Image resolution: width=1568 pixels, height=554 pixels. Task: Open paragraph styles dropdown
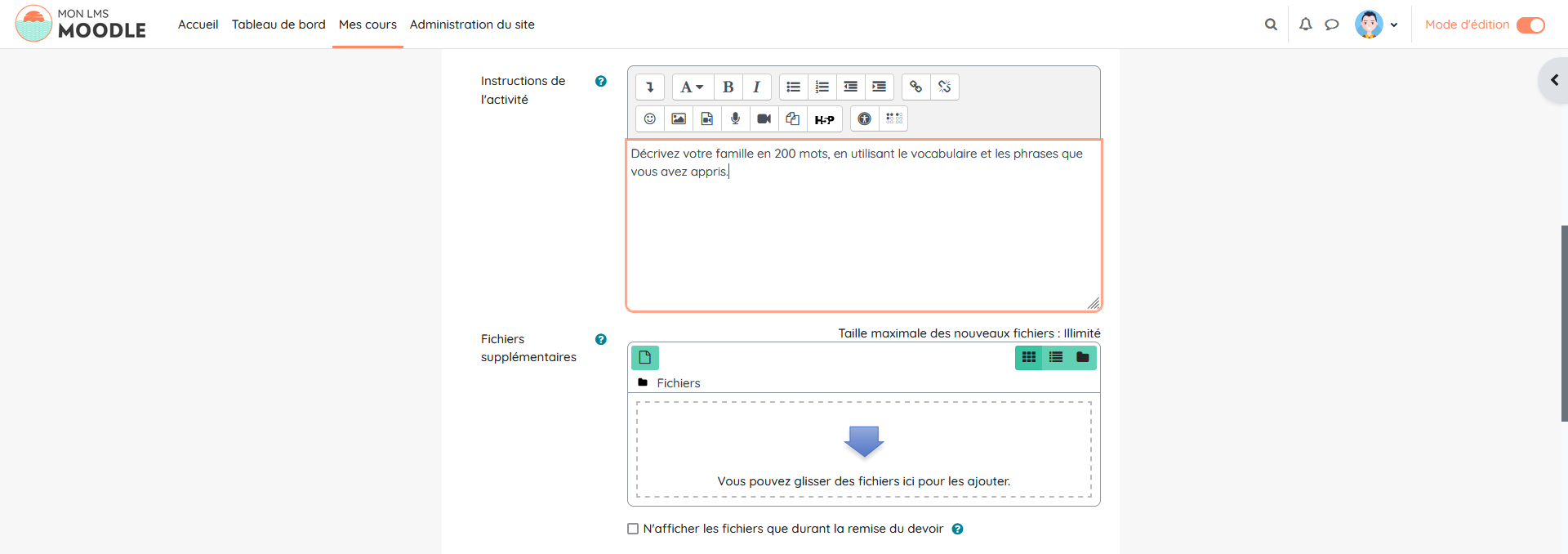692,87
